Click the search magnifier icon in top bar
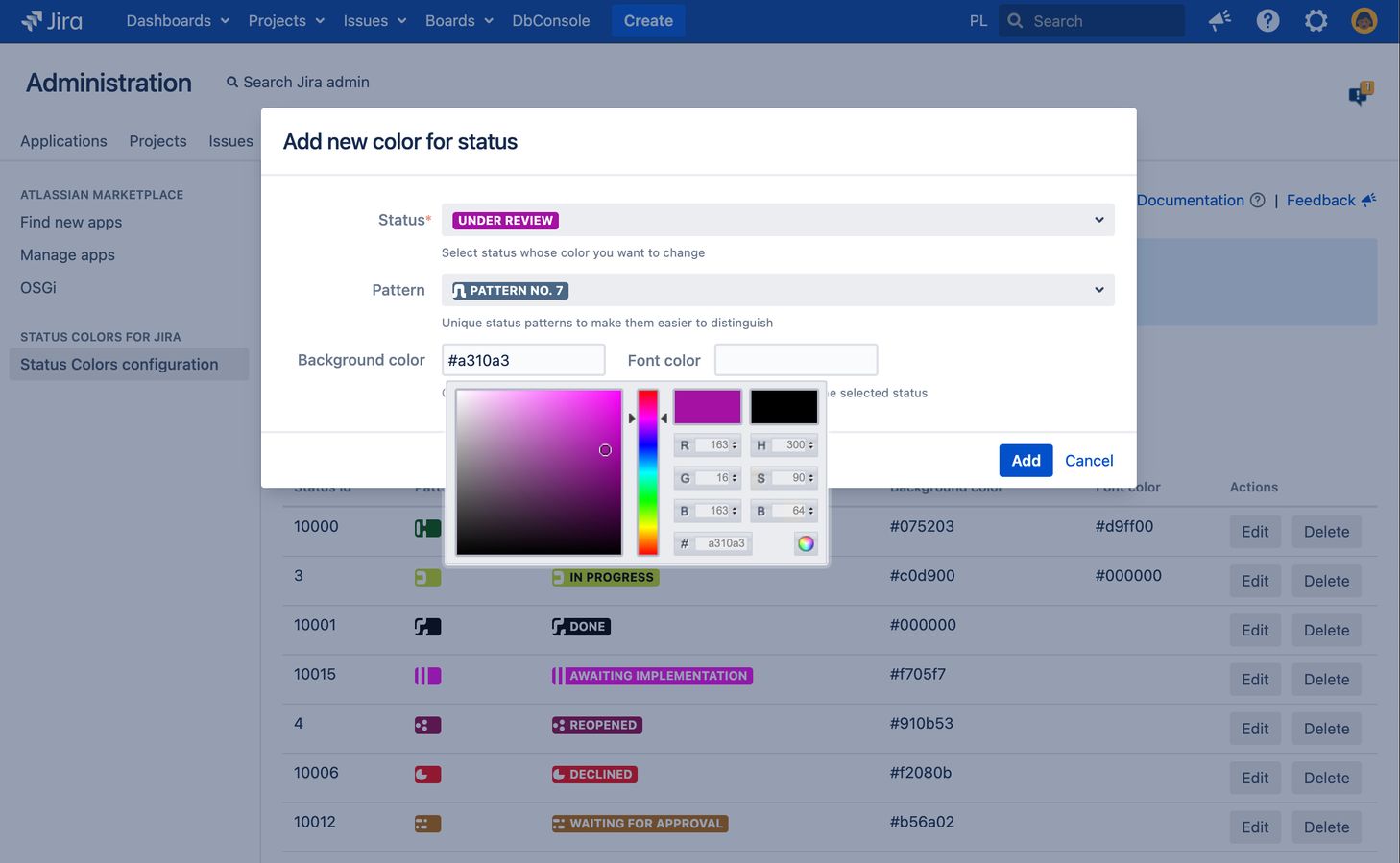Image resolution: width=1400 pixels, height=863 pixels. click(1015, 20)
